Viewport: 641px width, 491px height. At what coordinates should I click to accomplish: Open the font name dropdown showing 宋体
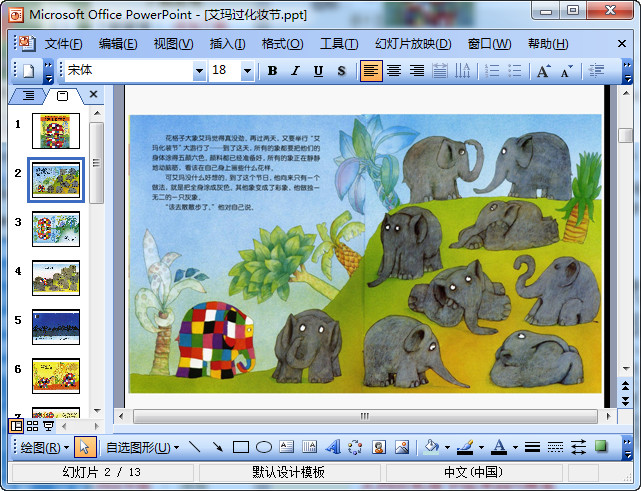199,71
